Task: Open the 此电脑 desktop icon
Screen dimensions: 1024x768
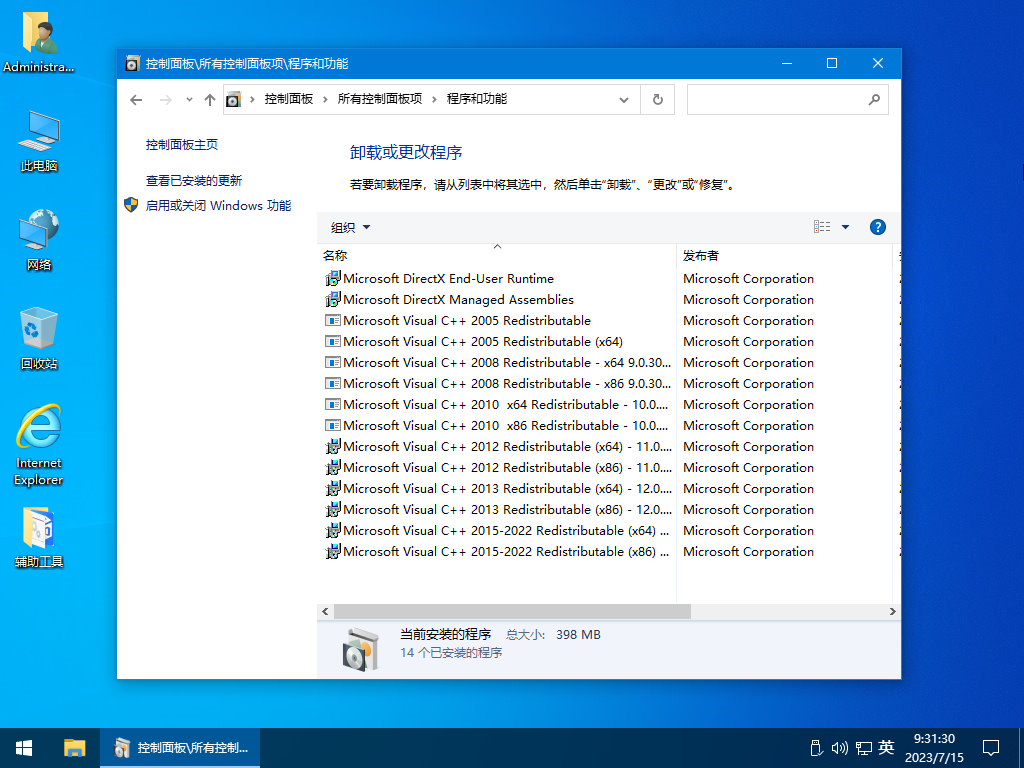Action: (39, 140)
